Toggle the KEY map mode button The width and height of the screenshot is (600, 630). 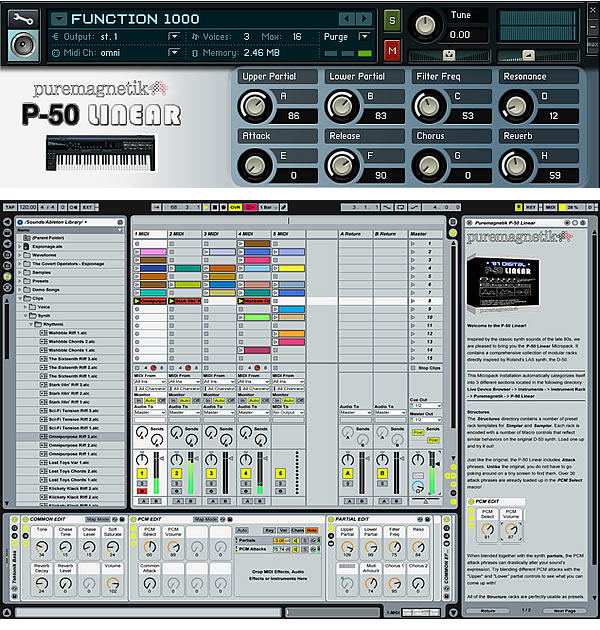point(531,207)
